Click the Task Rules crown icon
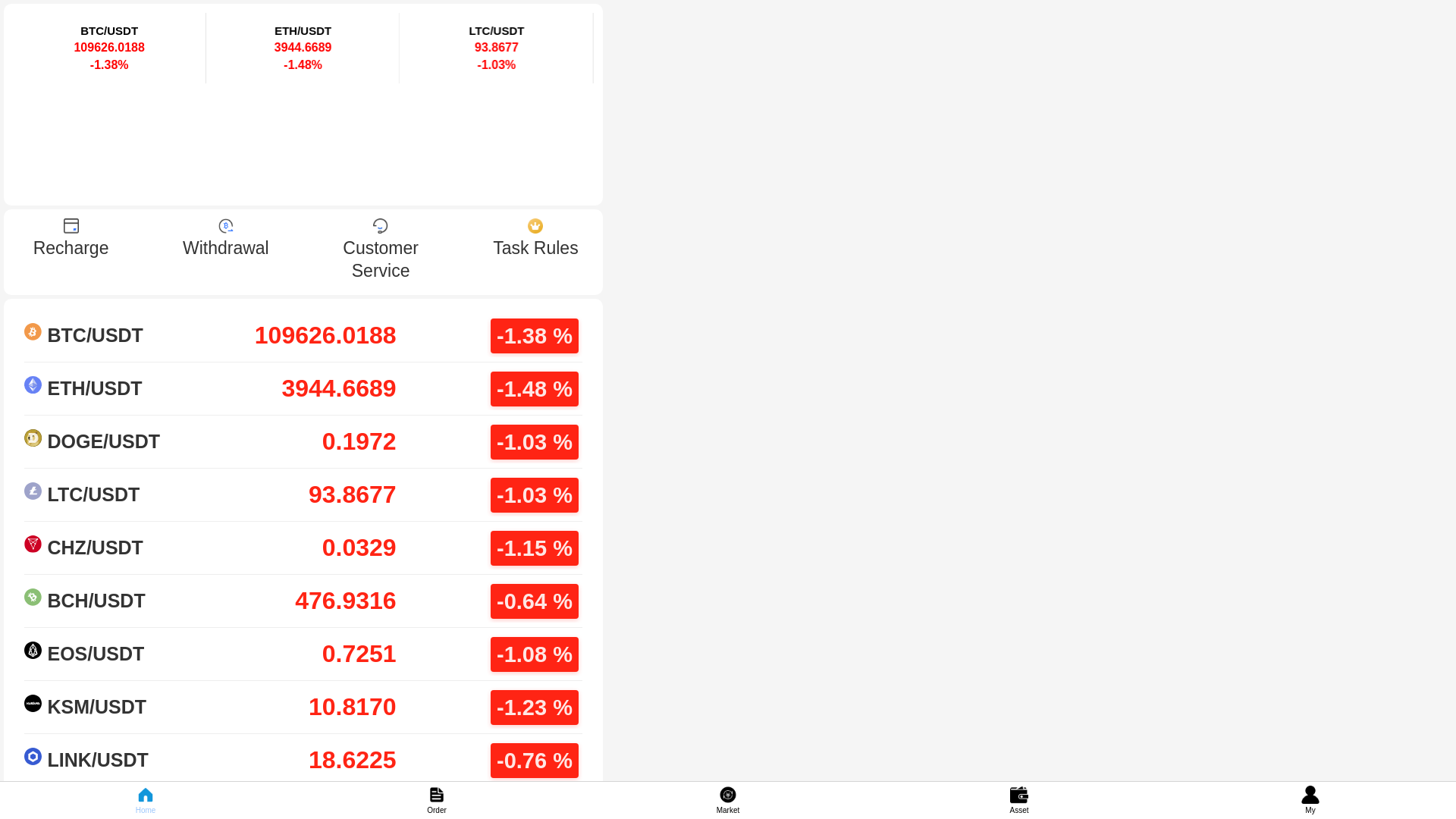 tap(535, 226)
